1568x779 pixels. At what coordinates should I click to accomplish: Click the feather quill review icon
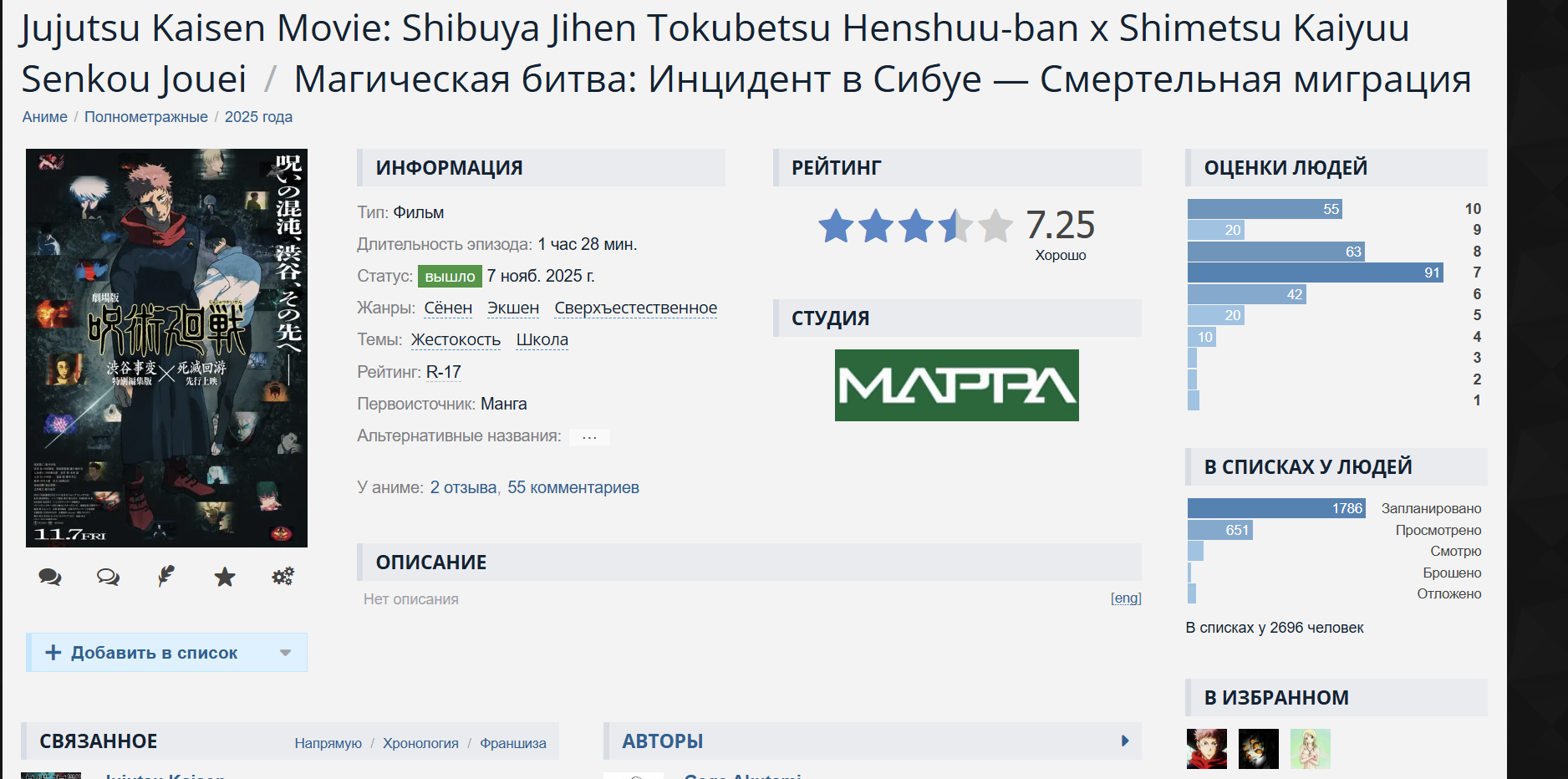click(x=166, y=576)
